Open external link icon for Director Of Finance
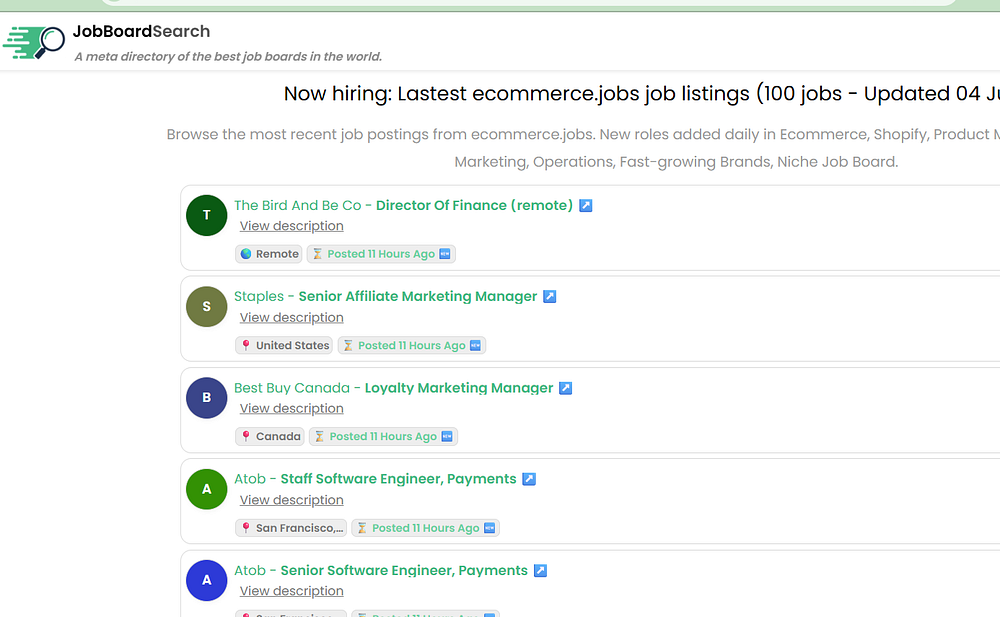This screenshot has height=617, width=1000. pyautogui.click(x=586, y=206)
